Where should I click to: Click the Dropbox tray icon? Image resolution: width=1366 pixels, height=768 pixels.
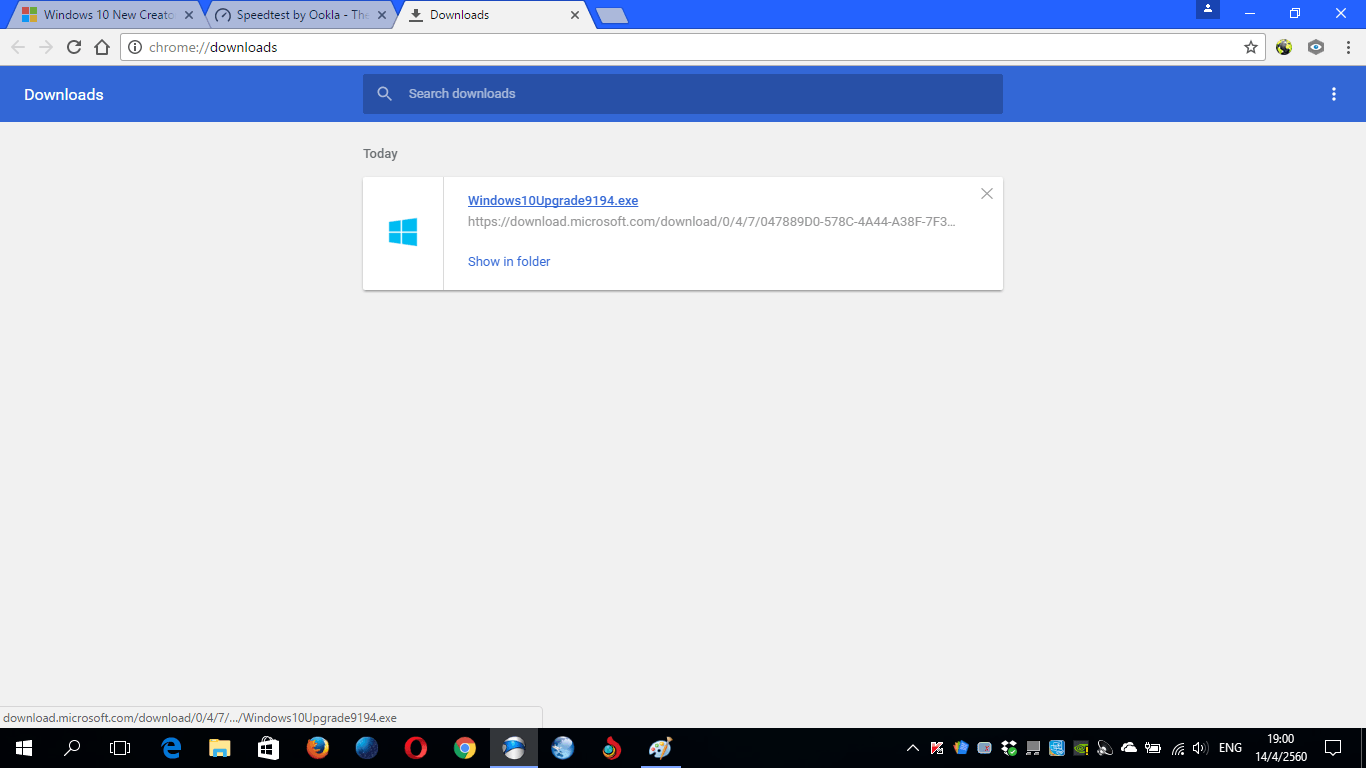pyautogui.click(x=1009, y=748)
